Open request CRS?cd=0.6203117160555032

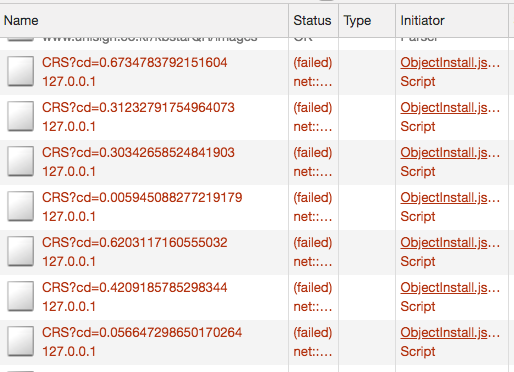135,243
